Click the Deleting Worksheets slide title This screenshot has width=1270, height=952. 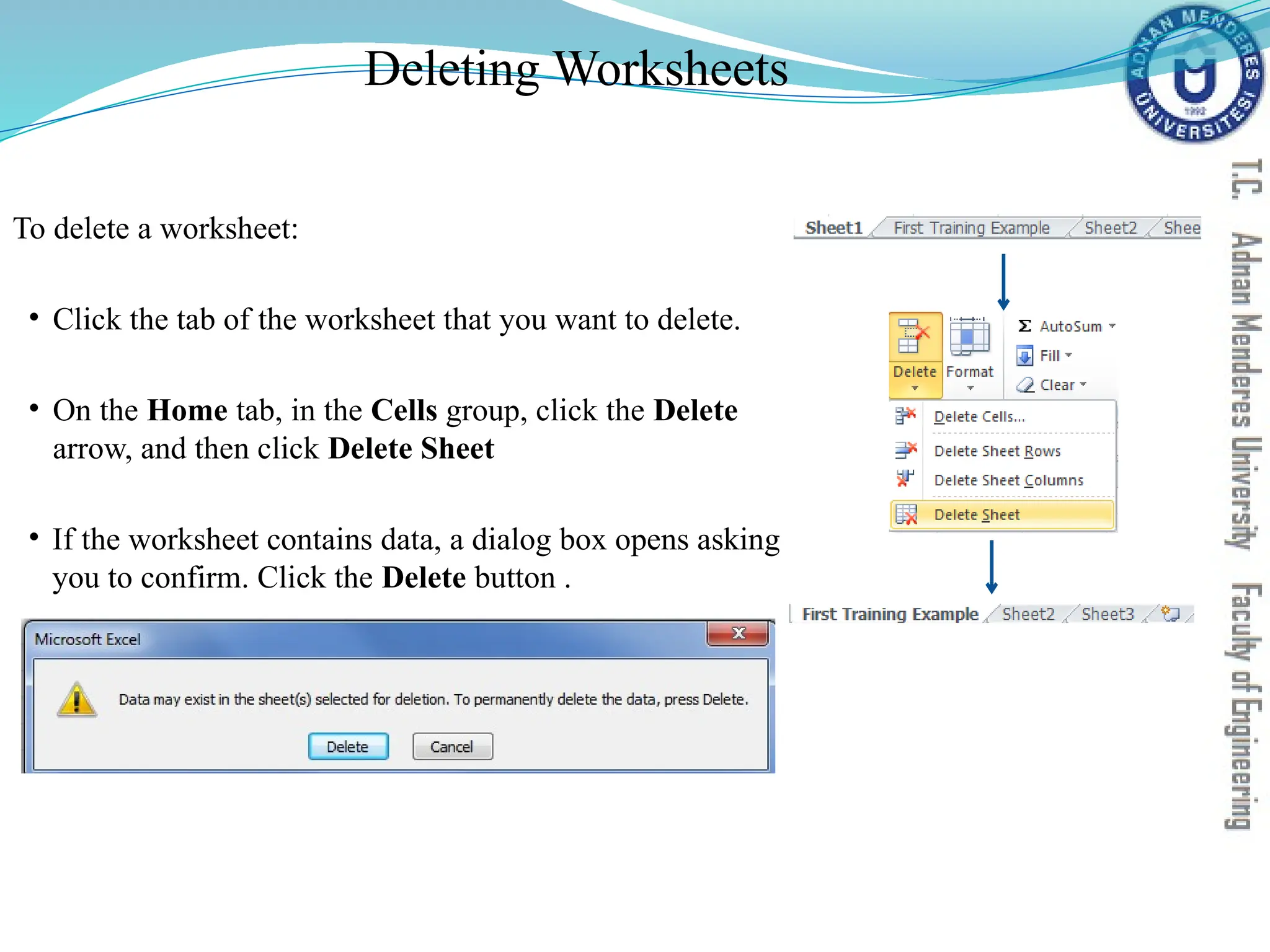pyautogui.click(x=576, y=69)
